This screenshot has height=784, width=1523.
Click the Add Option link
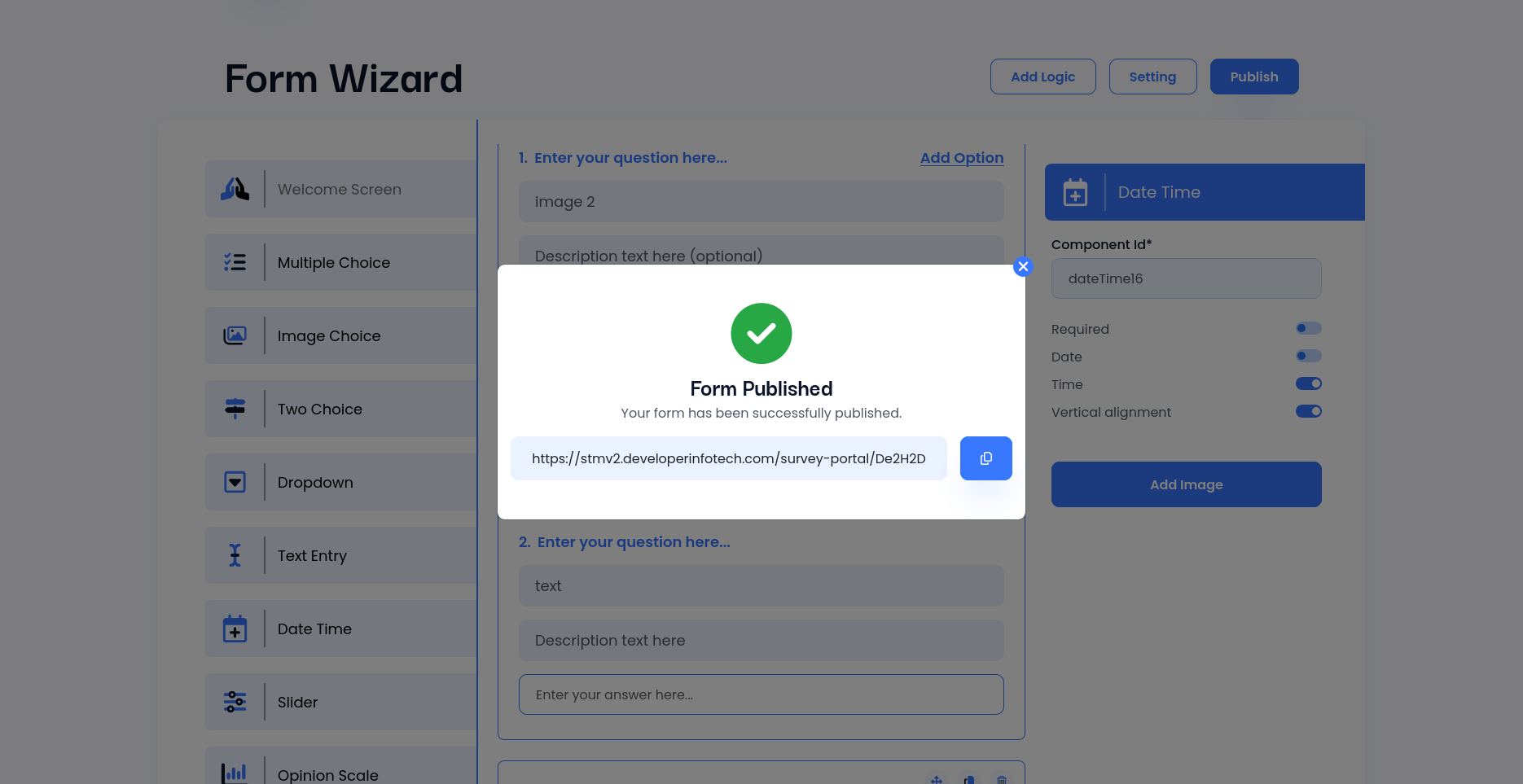pos(961,158)
